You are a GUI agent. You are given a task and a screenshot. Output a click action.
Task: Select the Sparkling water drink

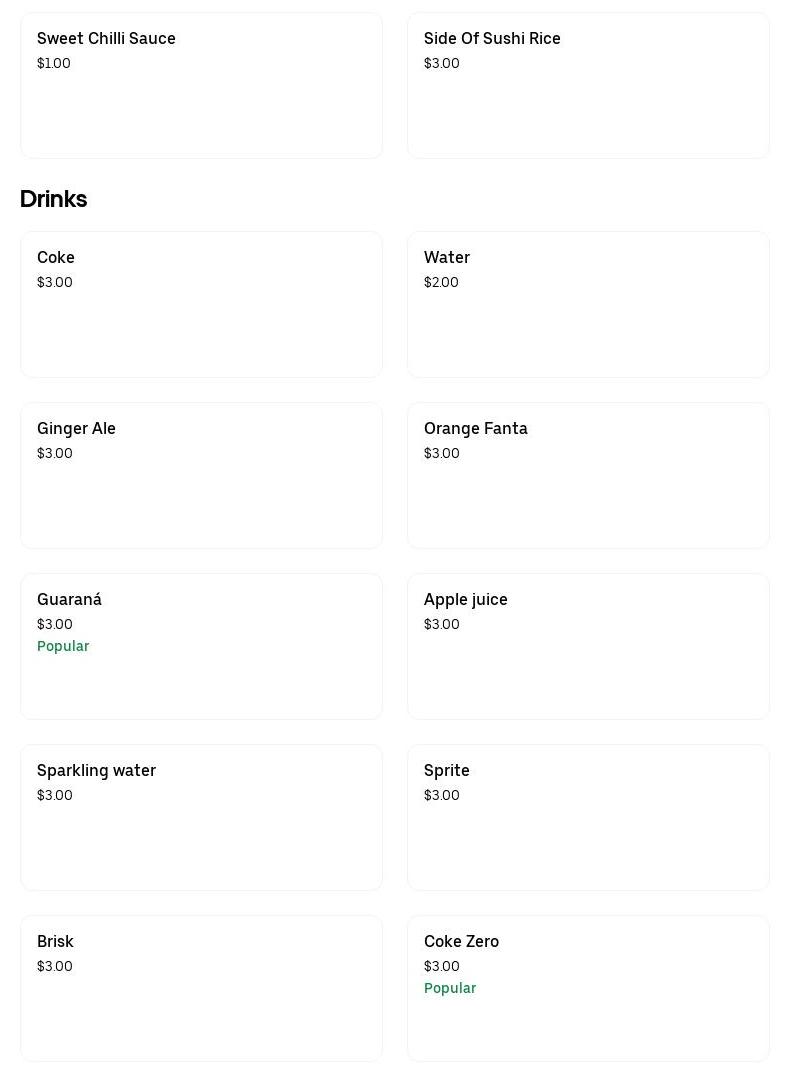tap(201, 817)
